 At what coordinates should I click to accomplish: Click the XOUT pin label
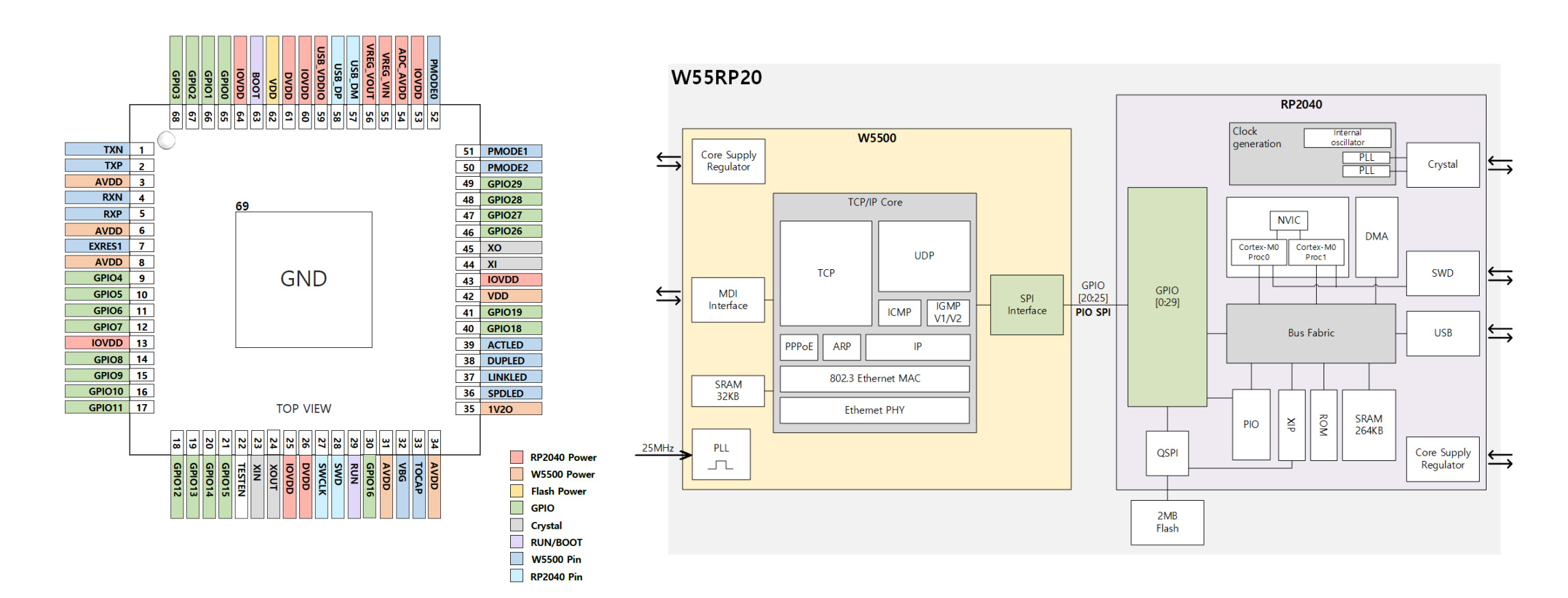[273, 486]
